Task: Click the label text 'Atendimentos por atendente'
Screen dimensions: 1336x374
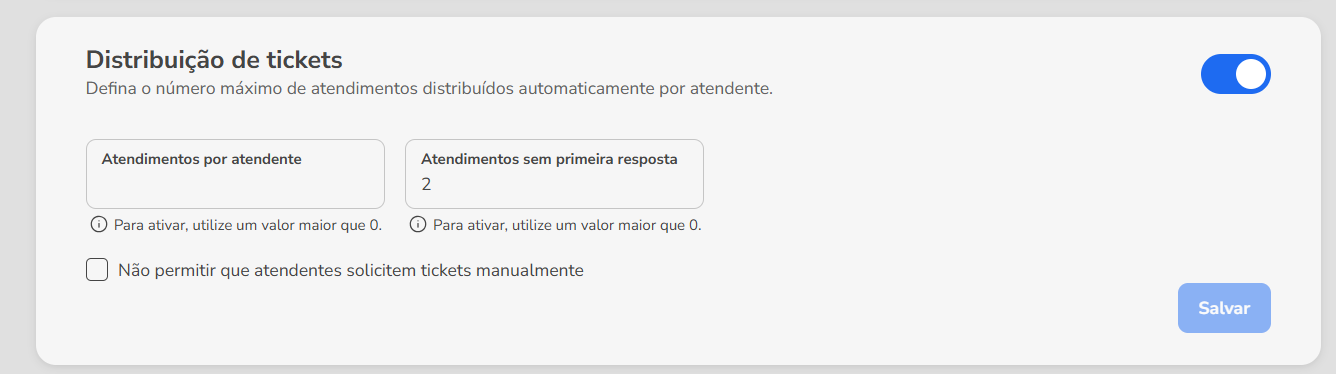Action: pos(201,159)
